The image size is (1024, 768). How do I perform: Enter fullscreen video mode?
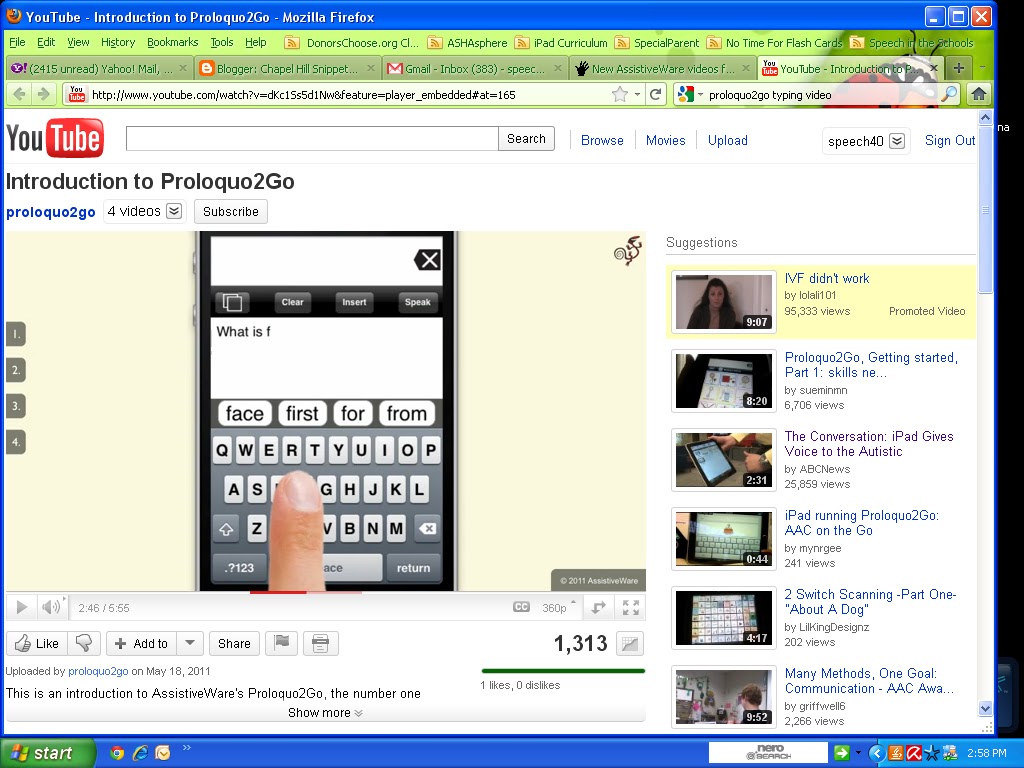630,607
